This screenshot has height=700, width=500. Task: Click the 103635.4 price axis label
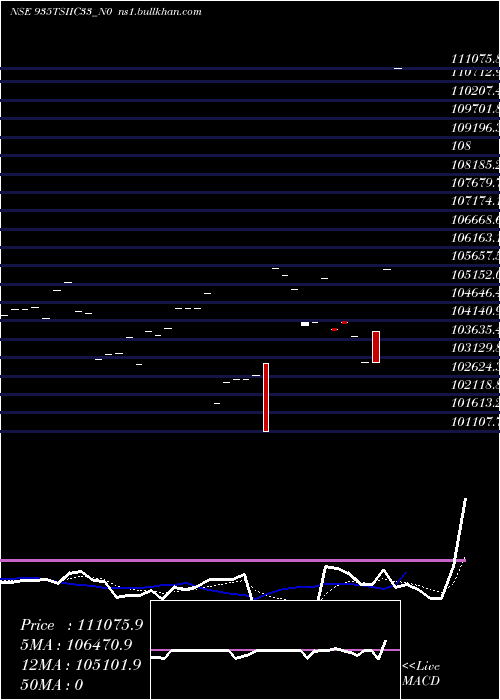475,330
